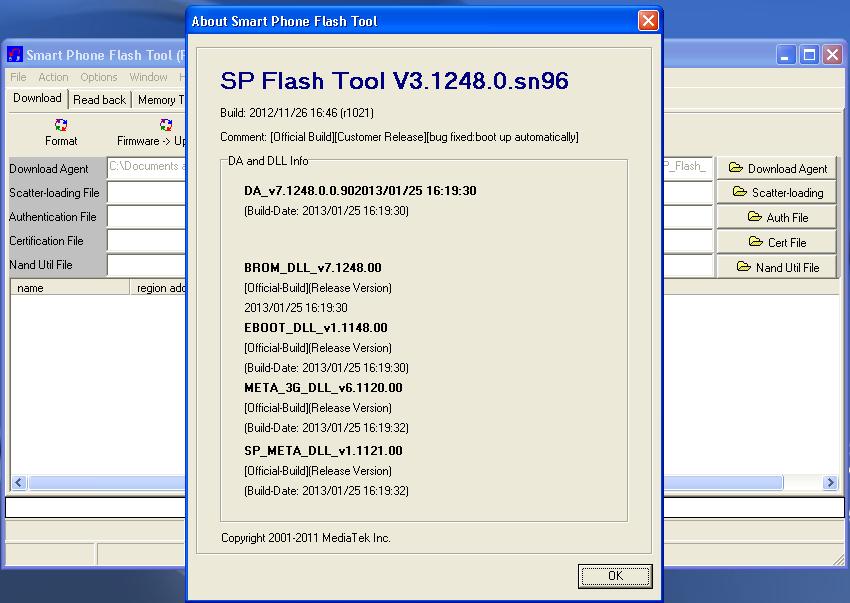
Task: Click the Download Agent path input field
Action: pyautogui.click(x=146, y=166)
